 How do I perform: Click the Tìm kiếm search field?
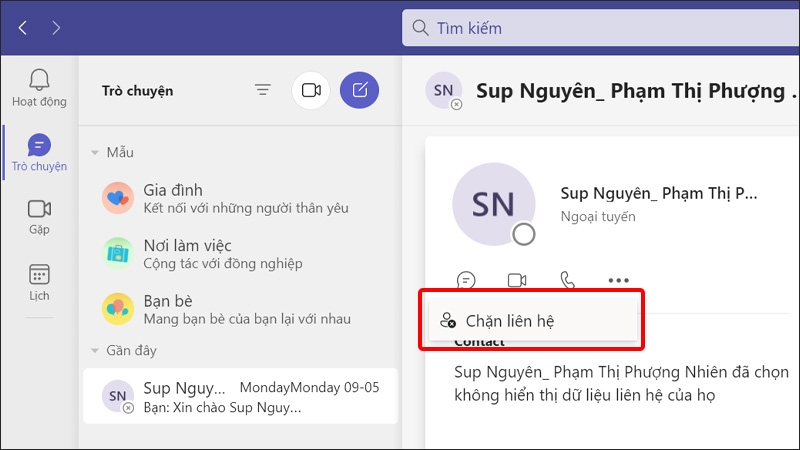coord(601,28)
